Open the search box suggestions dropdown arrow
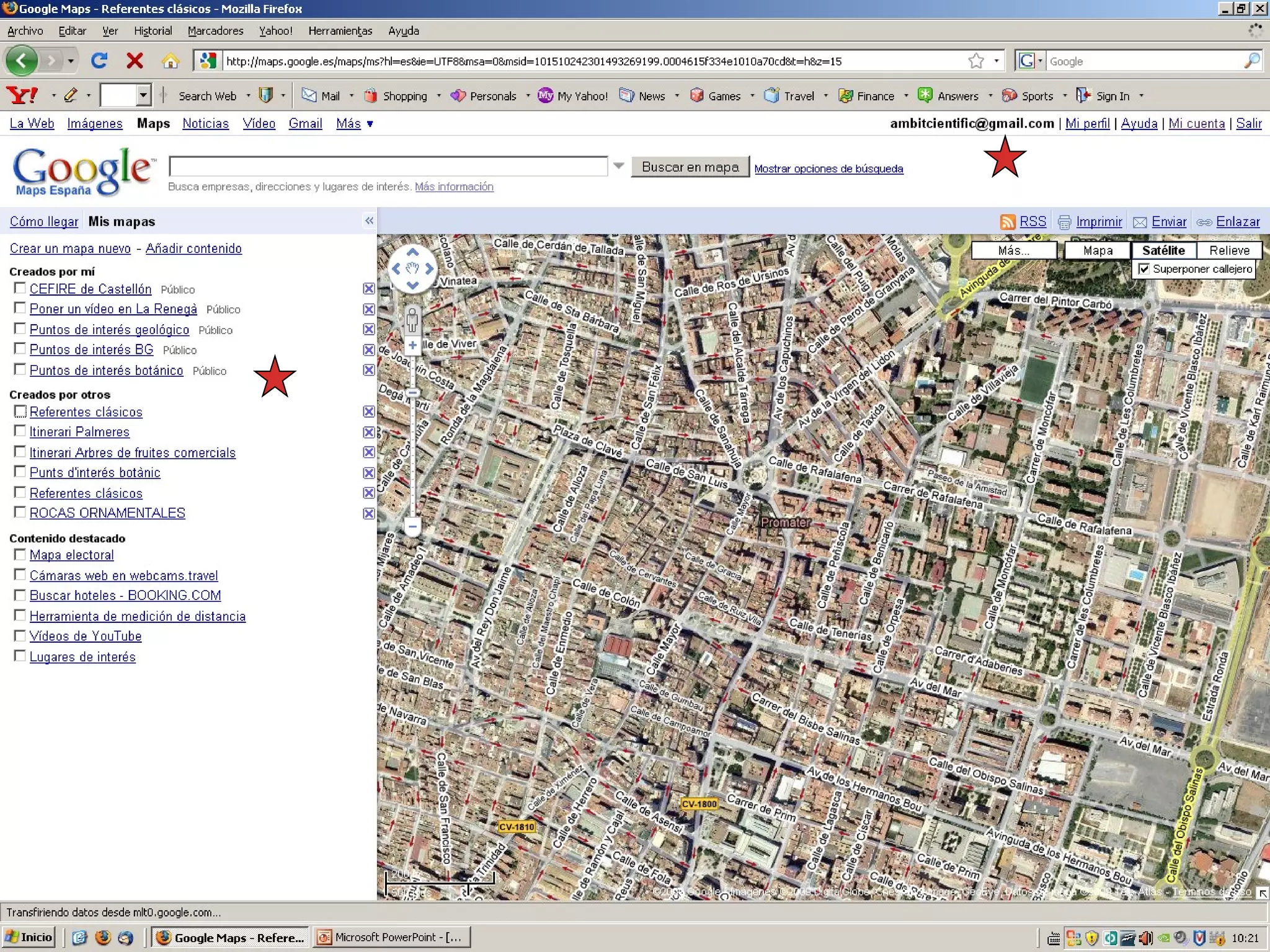The image size is (1270, 952). pyautogui.click(x=618, y=166)
